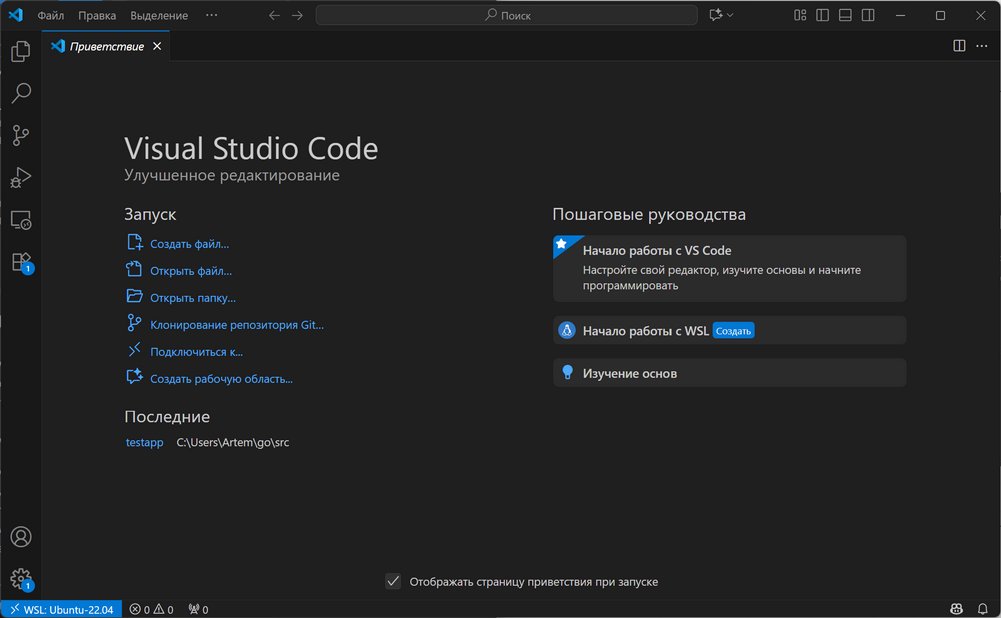Toggle the primary side bar layout button
The height and width of the screenshot is (618, 1001).
pos(822,15)
